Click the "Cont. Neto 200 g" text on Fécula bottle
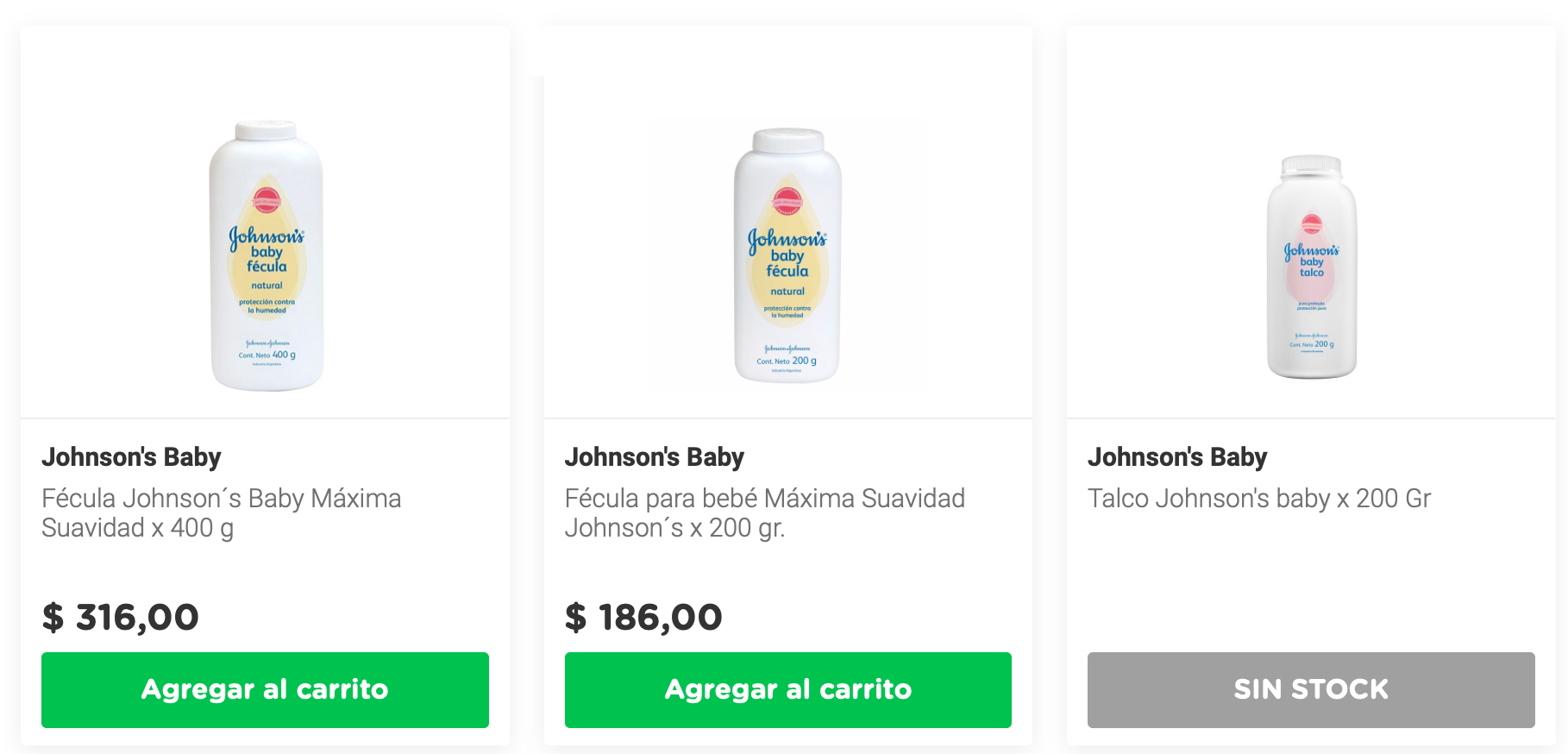1568x754 pixels. pos(787,361)
